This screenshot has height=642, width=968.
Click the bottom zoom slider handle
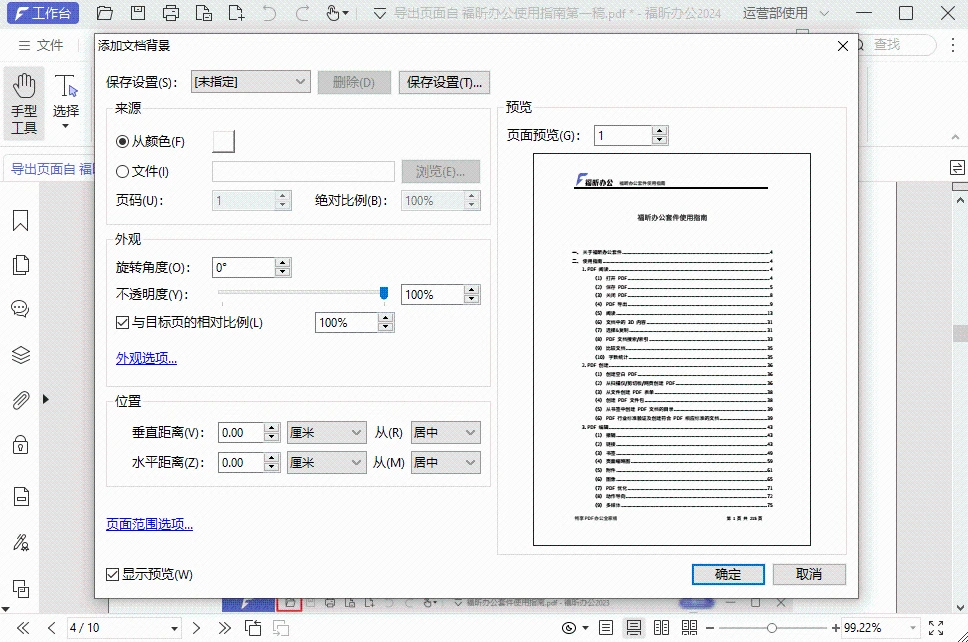772,628
